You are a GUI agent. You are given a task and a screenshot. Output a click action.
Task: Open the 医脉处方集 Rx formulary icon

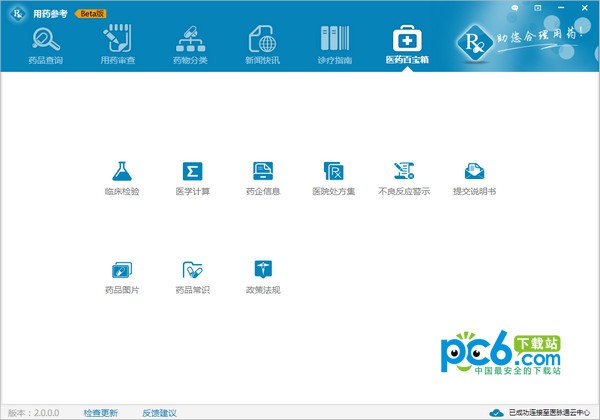coord(334,171)
